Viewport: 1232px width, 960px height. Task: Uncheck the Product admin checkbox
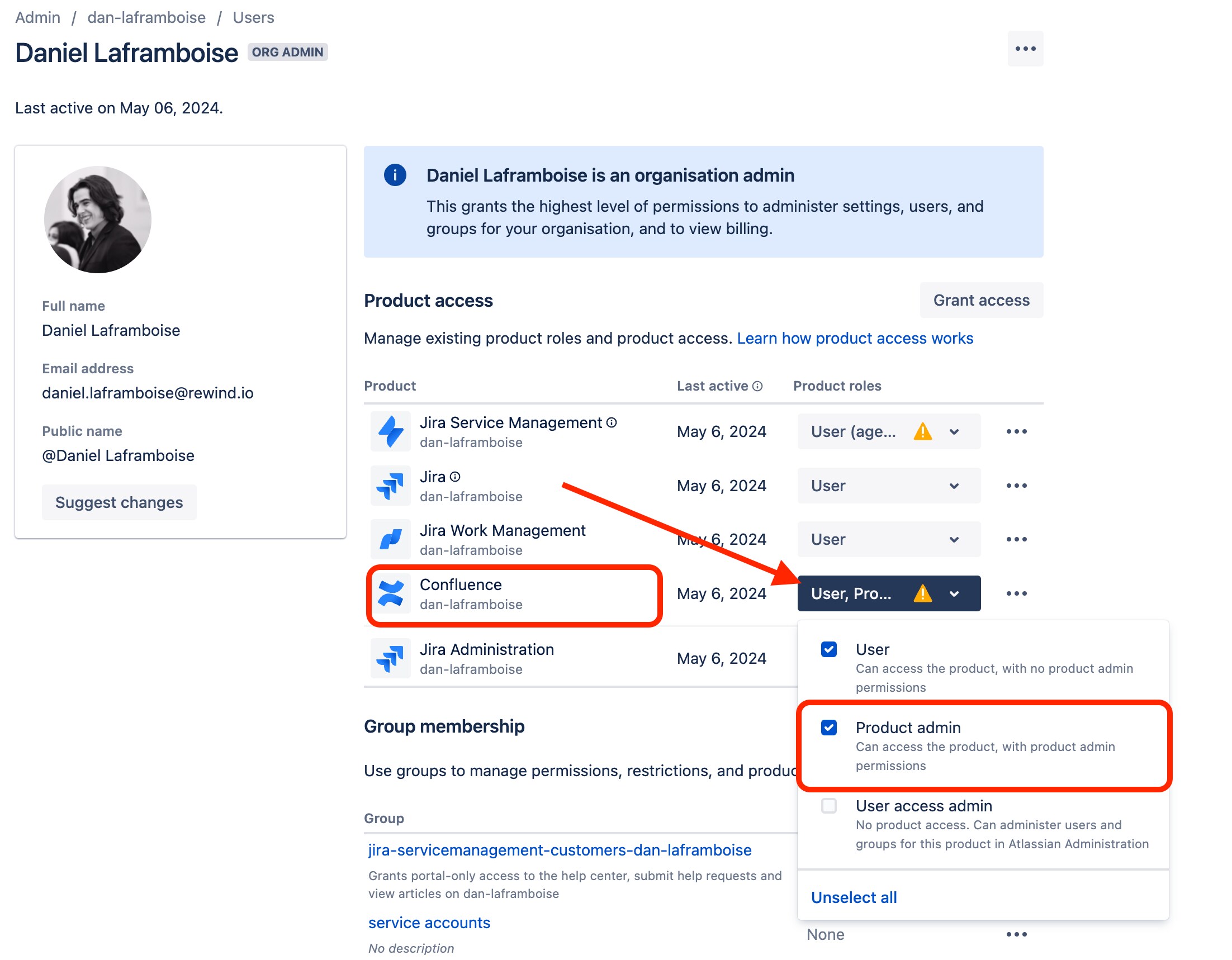tap(828, 728)
